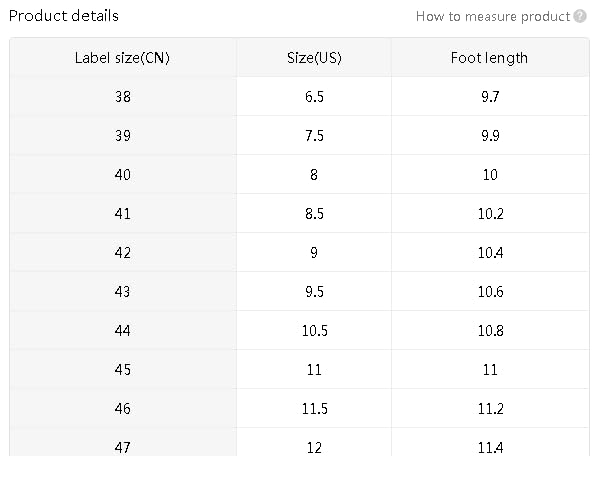Click foot length 9.7 cell
The image size is (602, 480).
click(490, 97)
